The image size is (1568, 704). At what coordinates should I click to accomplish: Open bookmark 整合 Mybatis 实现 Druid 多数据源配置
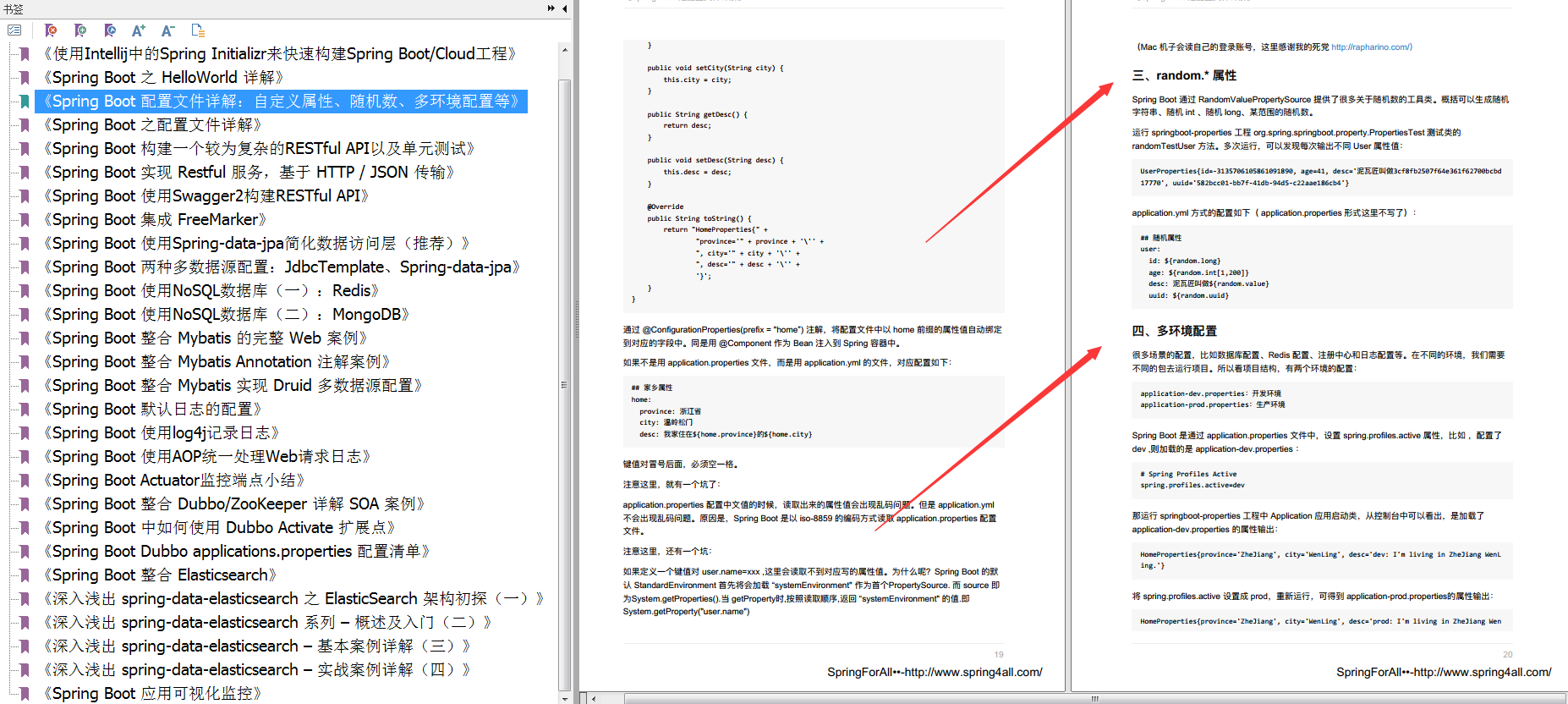click(x=233, y=386)
